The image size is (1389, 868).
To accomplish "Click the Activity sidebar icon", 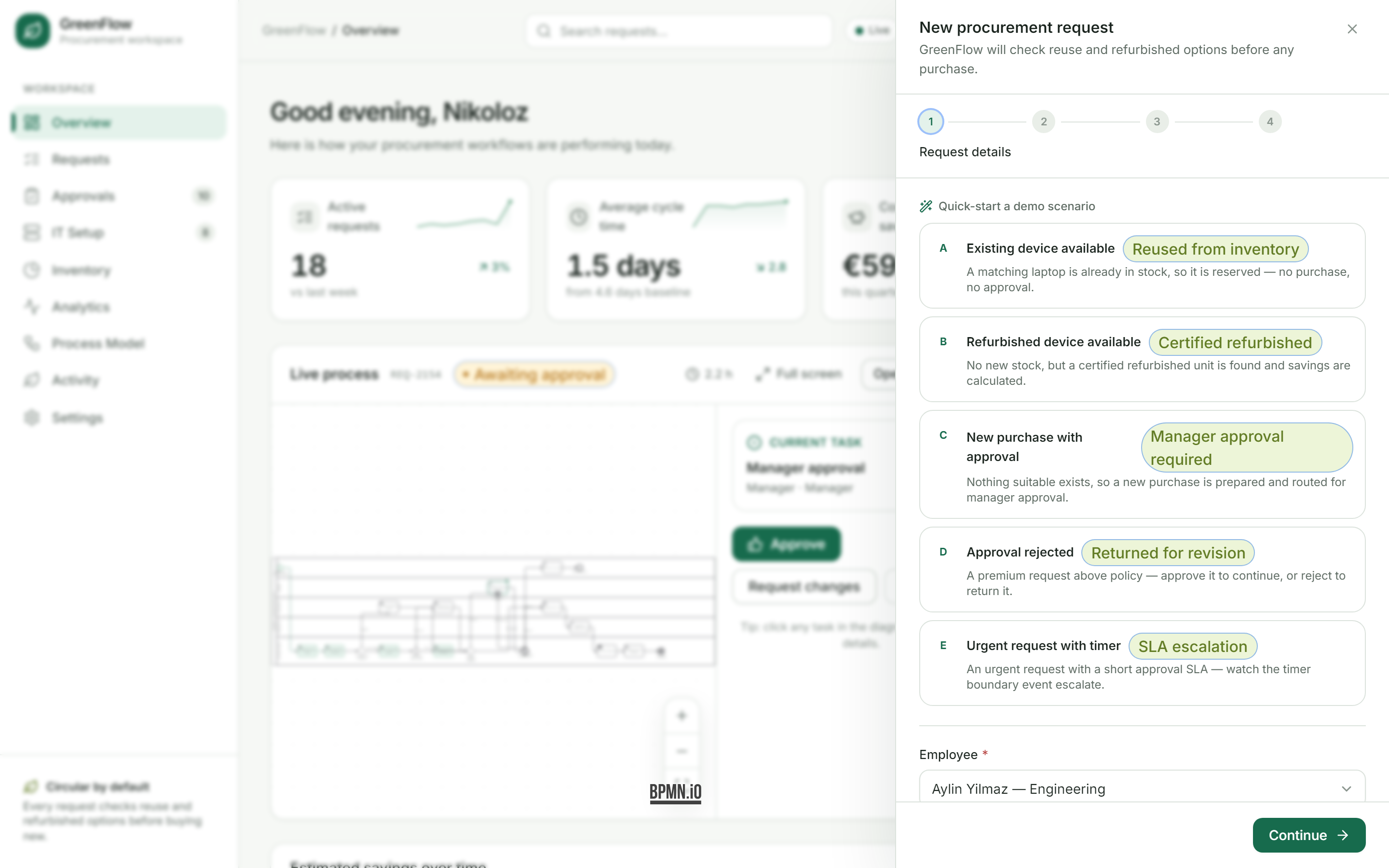I will 32,380.
